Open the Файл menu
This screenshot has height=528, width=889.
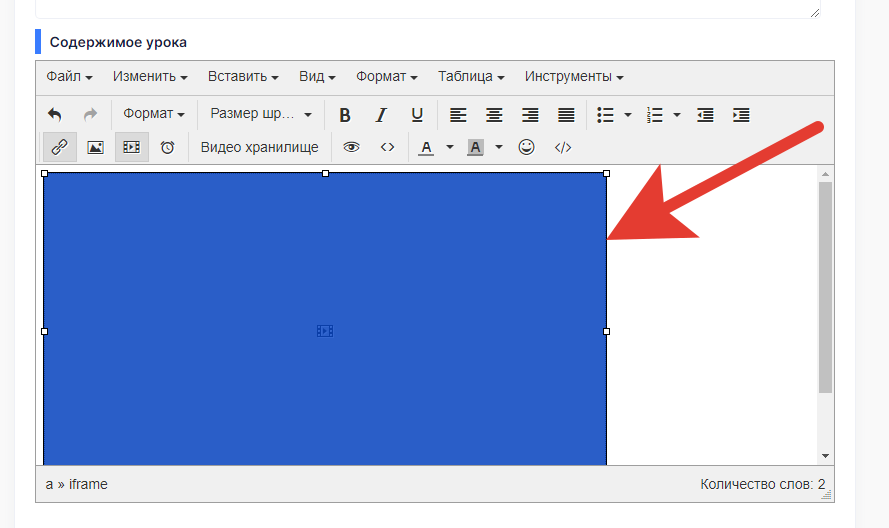pyautogui.click(x=69, y=77)
